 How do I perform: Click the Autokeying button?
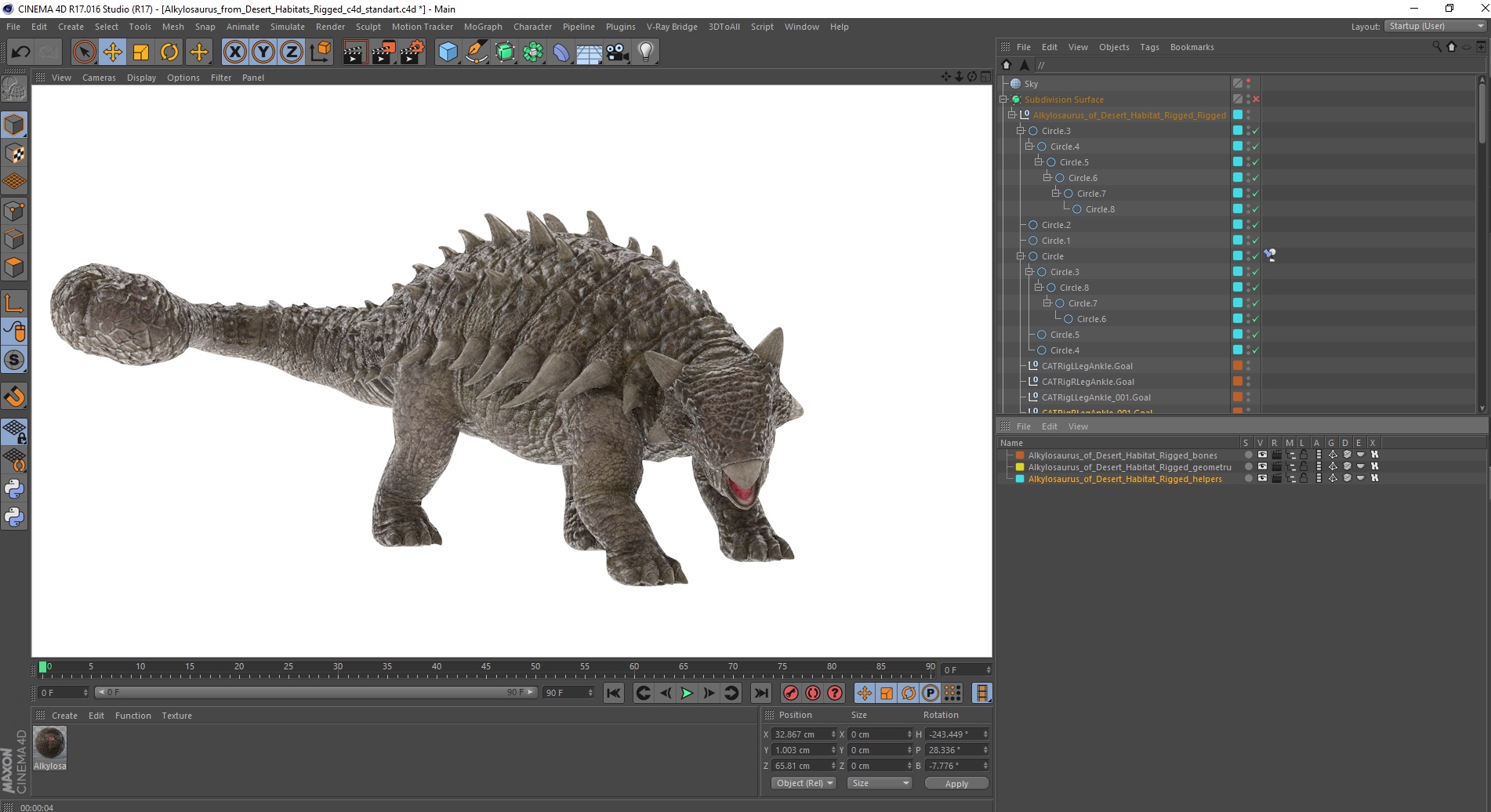point(813,693)
